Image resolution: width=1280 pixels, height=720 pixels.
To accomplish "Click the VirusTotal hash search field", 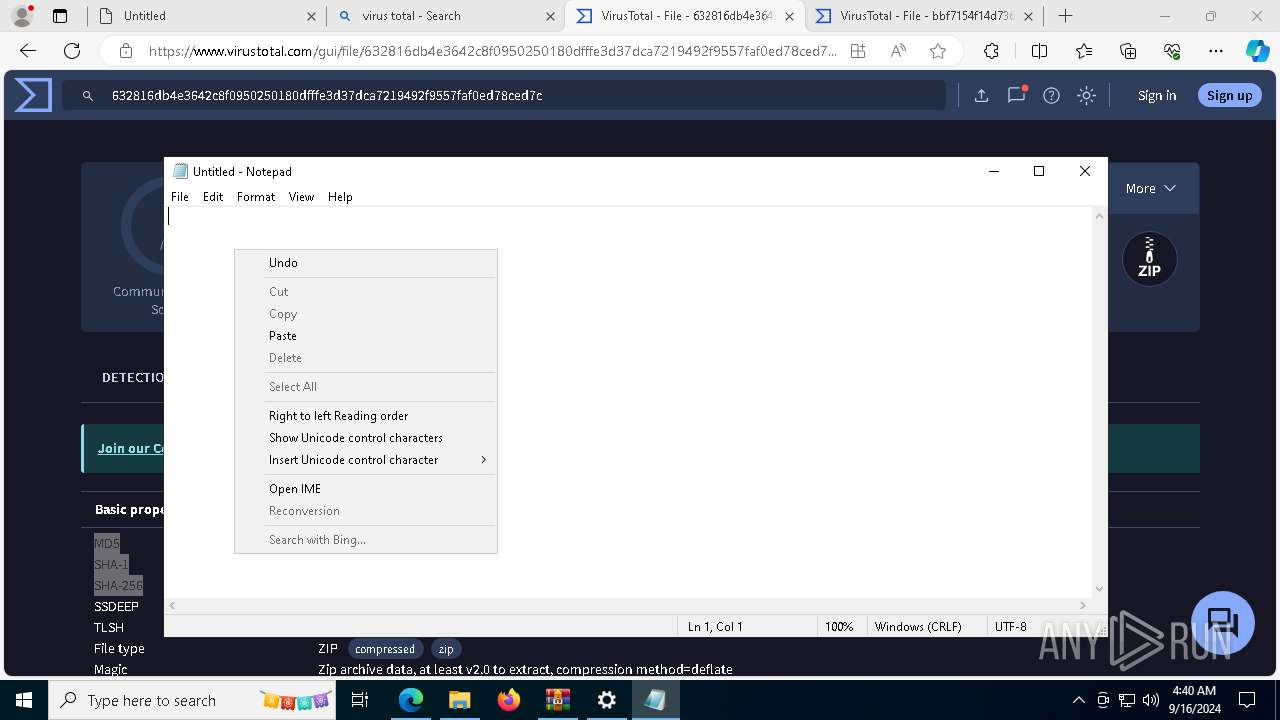I will point(503,95).
